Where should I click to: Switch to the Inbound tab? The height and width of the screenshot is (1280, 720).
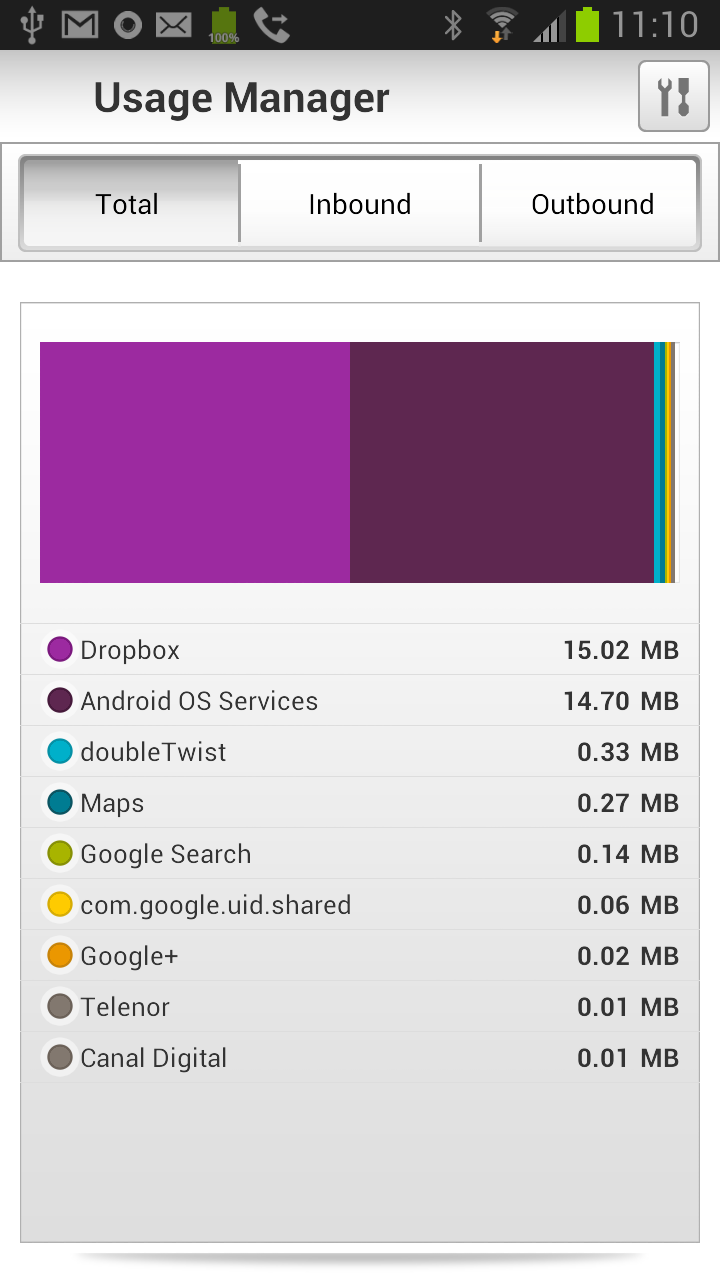pos(360,204)
